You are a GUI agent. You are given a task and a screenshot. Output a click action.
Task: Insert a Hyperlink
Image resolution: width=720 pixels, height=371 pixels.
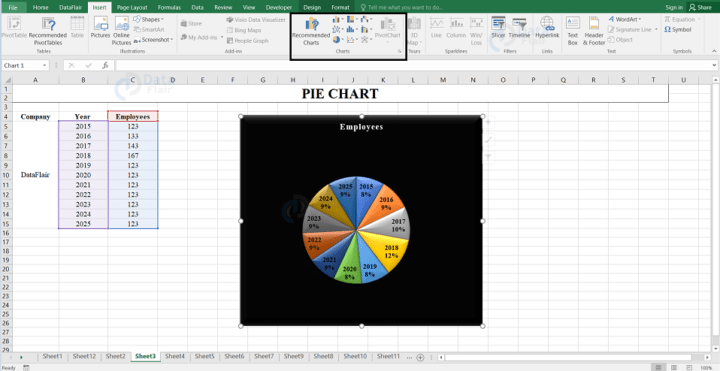(x=547, y=28)
